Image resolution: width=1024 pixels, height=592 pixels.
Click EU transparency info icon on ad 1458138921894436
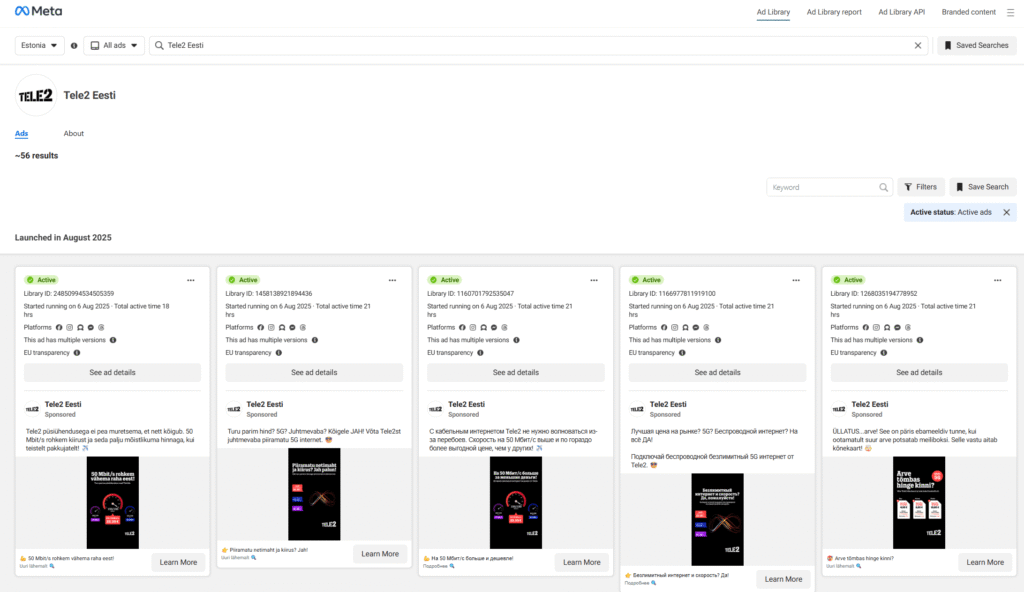click(x=279, y=353)
